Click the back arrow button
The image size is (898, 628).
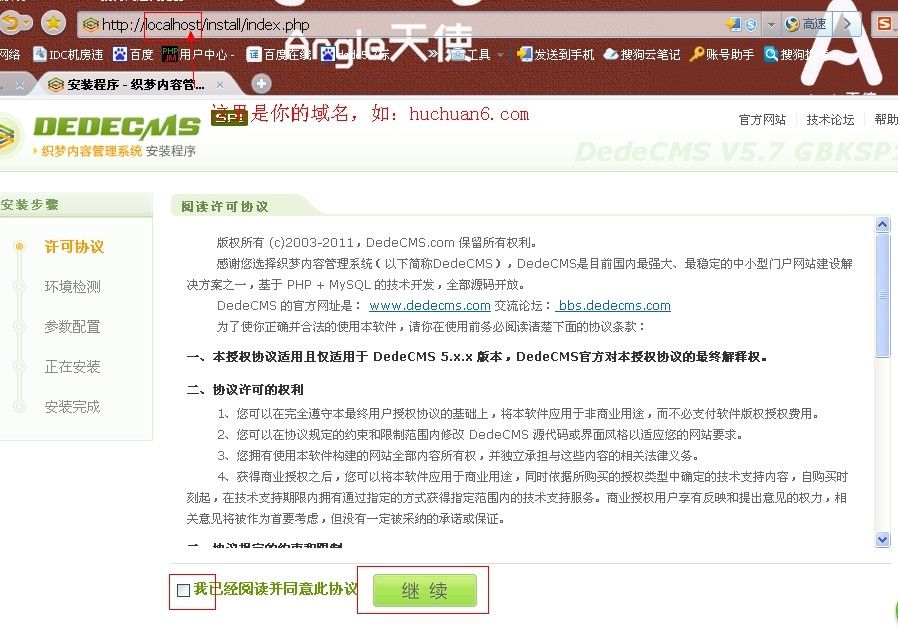(13, 23)
